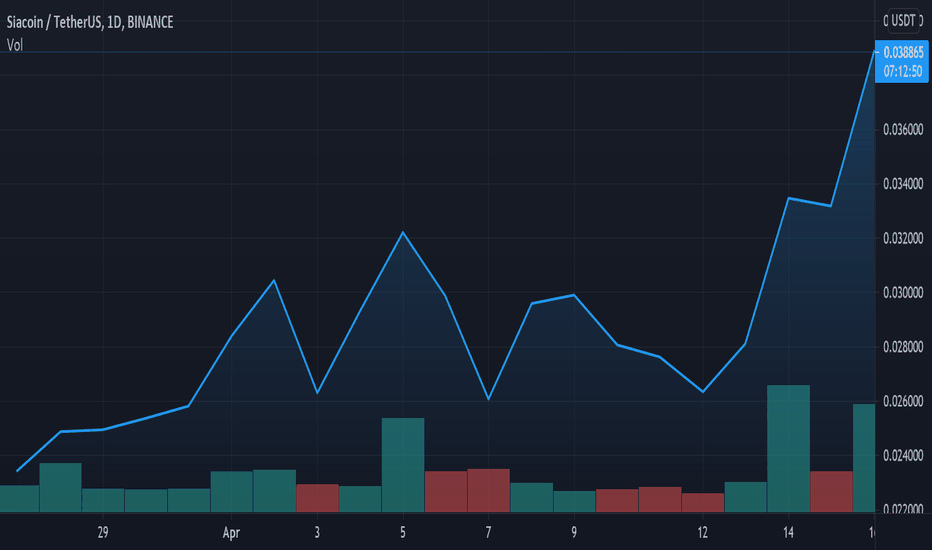Select the red volume bar above April 12
The image size is (932, 550).
coord(703,502)
